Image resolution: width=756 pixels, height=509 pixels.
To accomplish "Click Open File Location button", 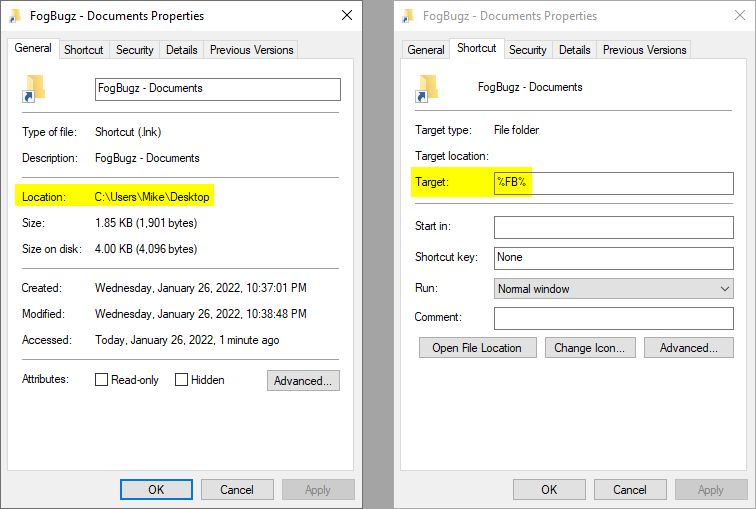I will pyautogui.click(x=477, y=348).
